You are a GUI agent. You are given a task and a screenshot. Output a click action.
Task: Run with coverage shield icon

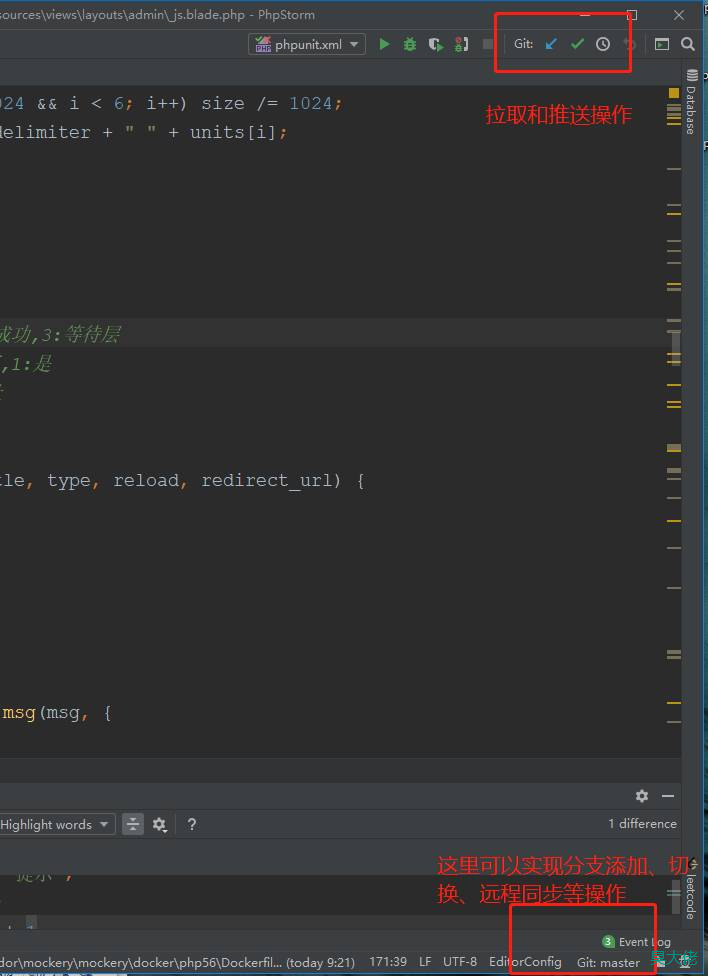[436, 44]
